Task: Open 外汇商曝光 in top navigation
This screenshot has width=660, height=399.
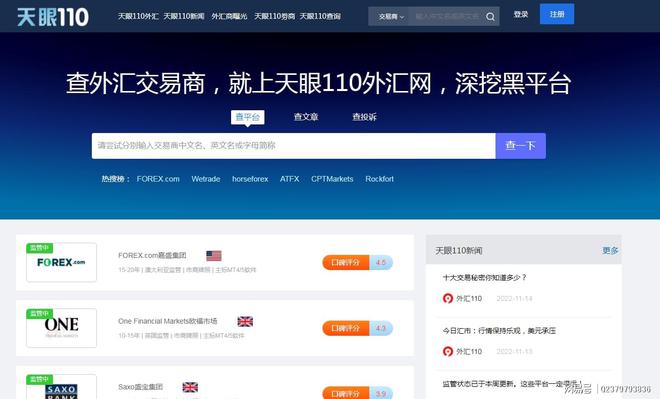Action: click(x=229, y=16)
